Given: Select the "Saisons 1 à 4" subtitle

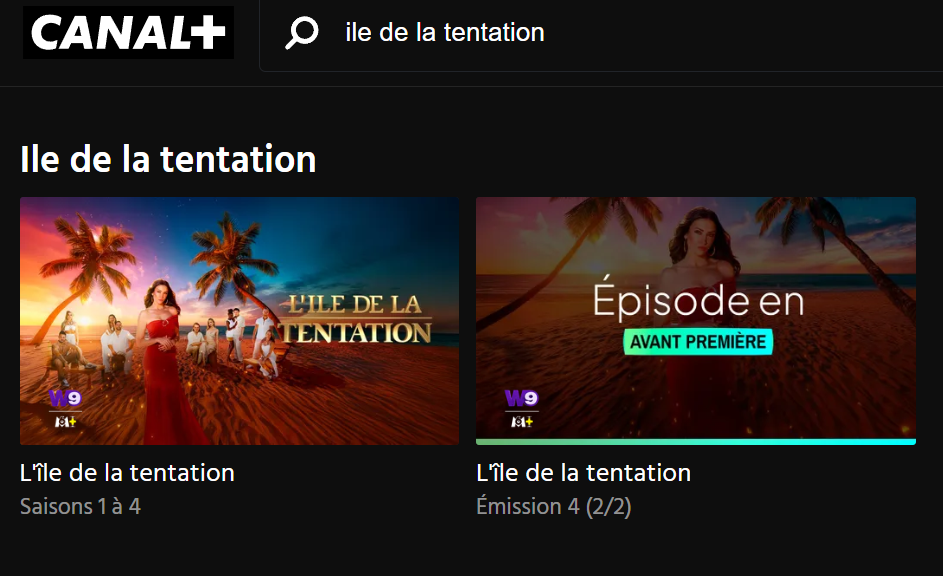Looking at the screenshot, I should point(80,506).
